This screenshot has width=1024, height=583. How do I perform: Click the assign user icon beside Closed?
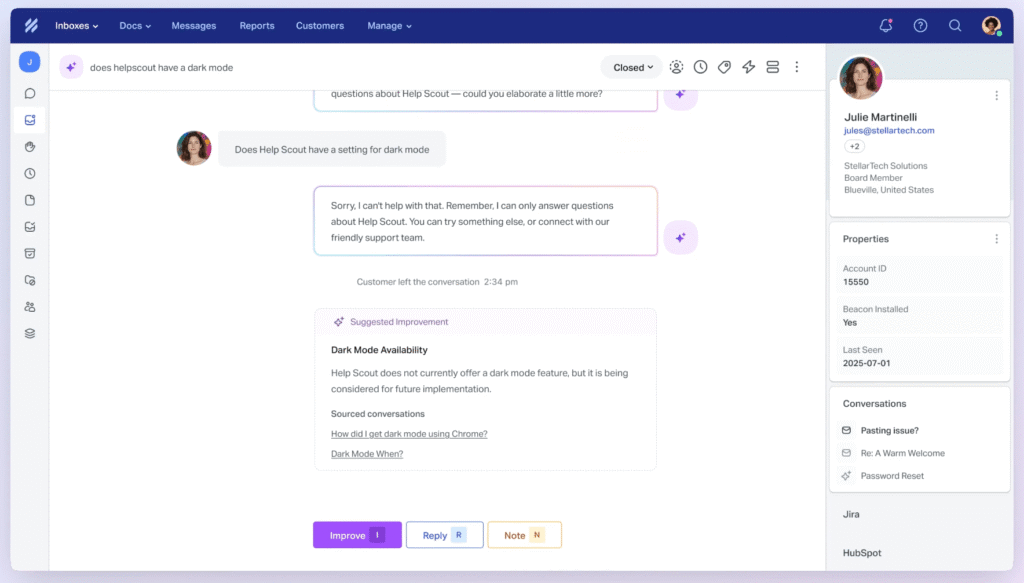point(677,67)
